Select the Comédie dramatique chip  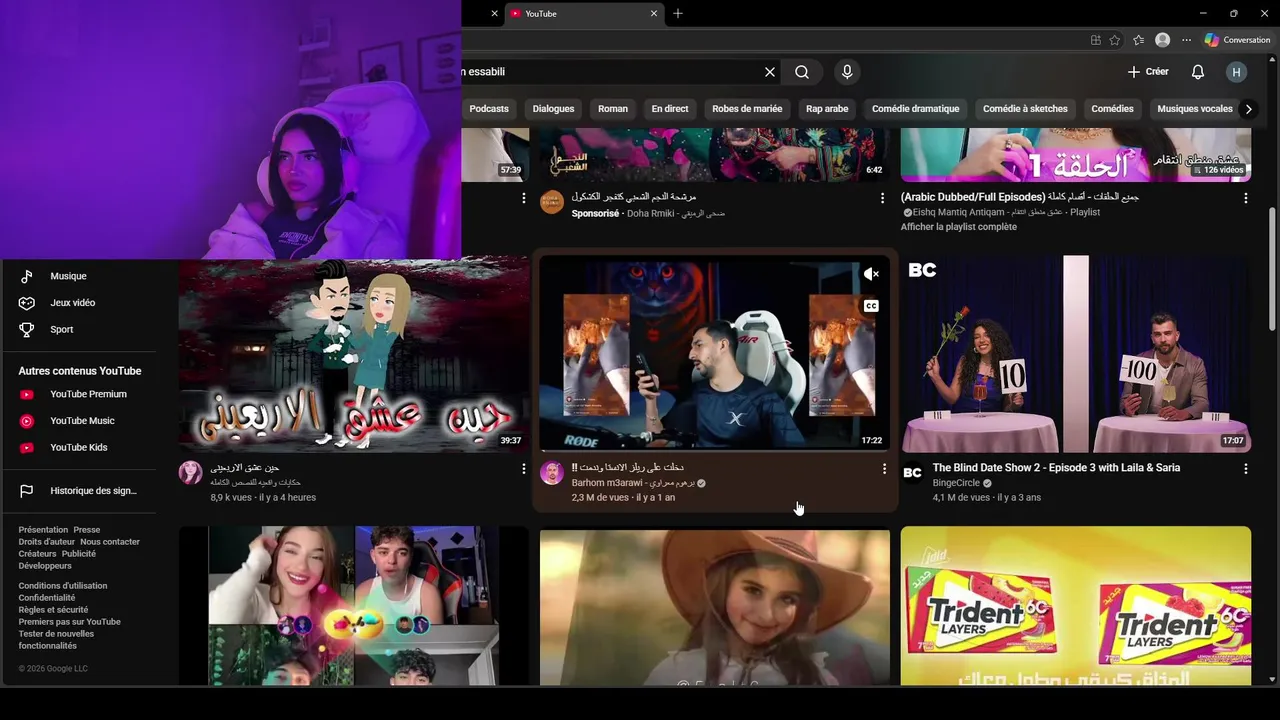click(x=915, y=109)
